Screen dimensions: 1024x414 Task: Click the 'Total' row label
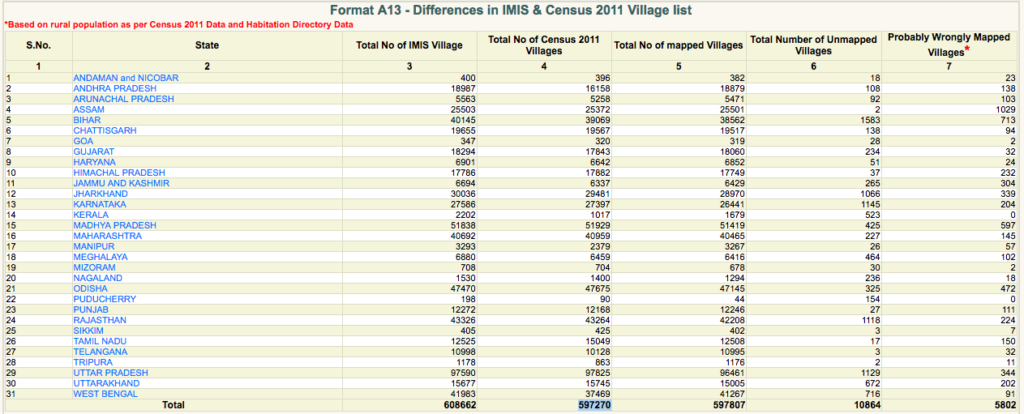click(x=172, y=406)
